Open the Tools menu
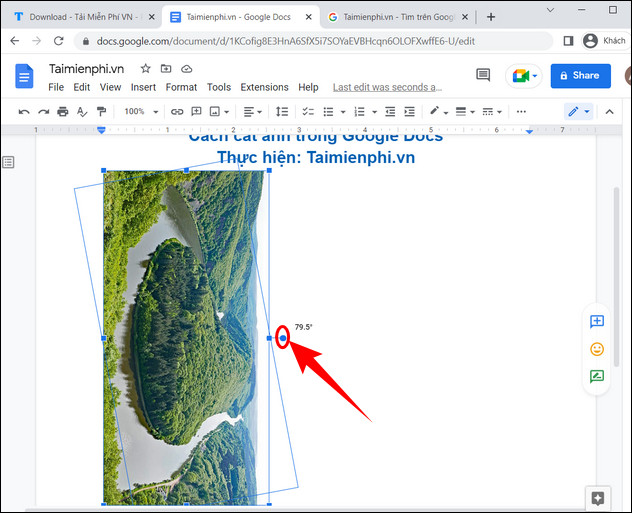 click(219, 87)
